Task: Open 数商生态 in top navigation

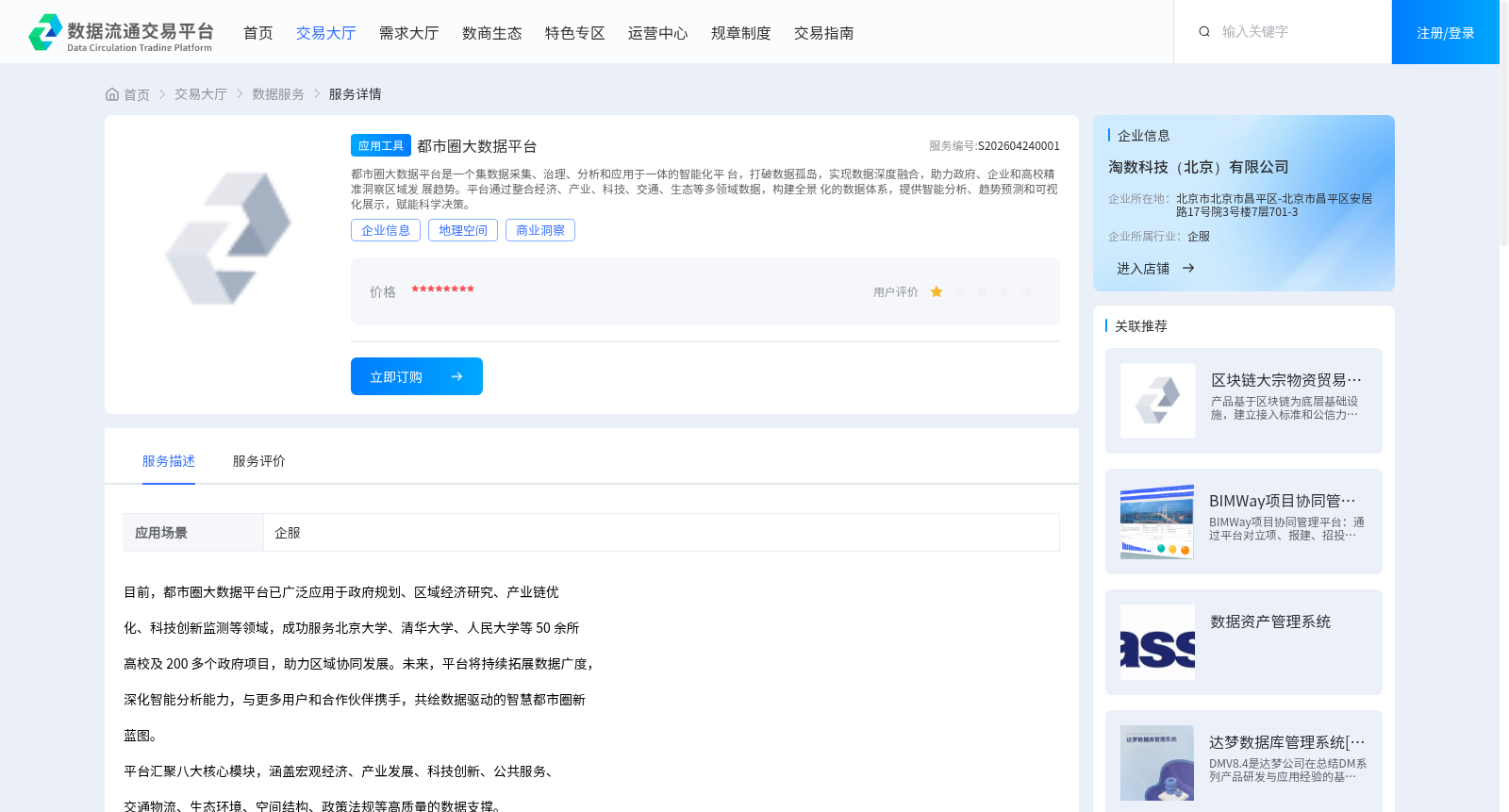Action: point(492,33)
